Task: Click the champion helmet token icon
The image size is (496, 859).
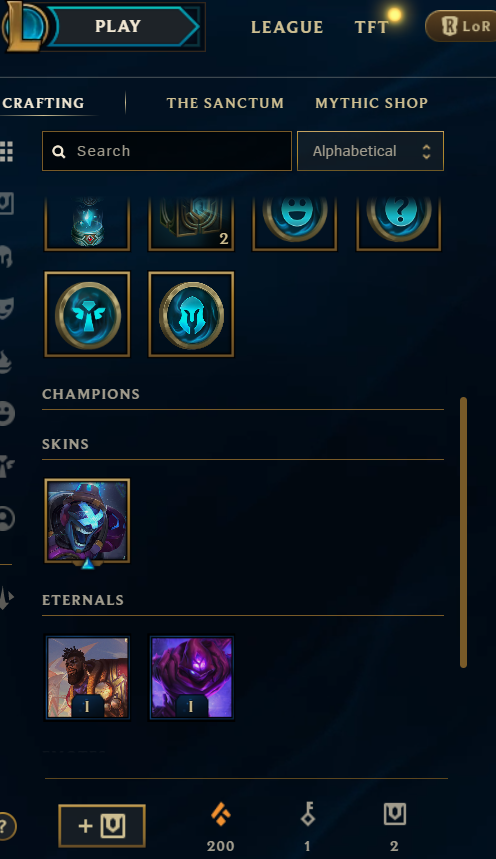Action: [191, 314]
